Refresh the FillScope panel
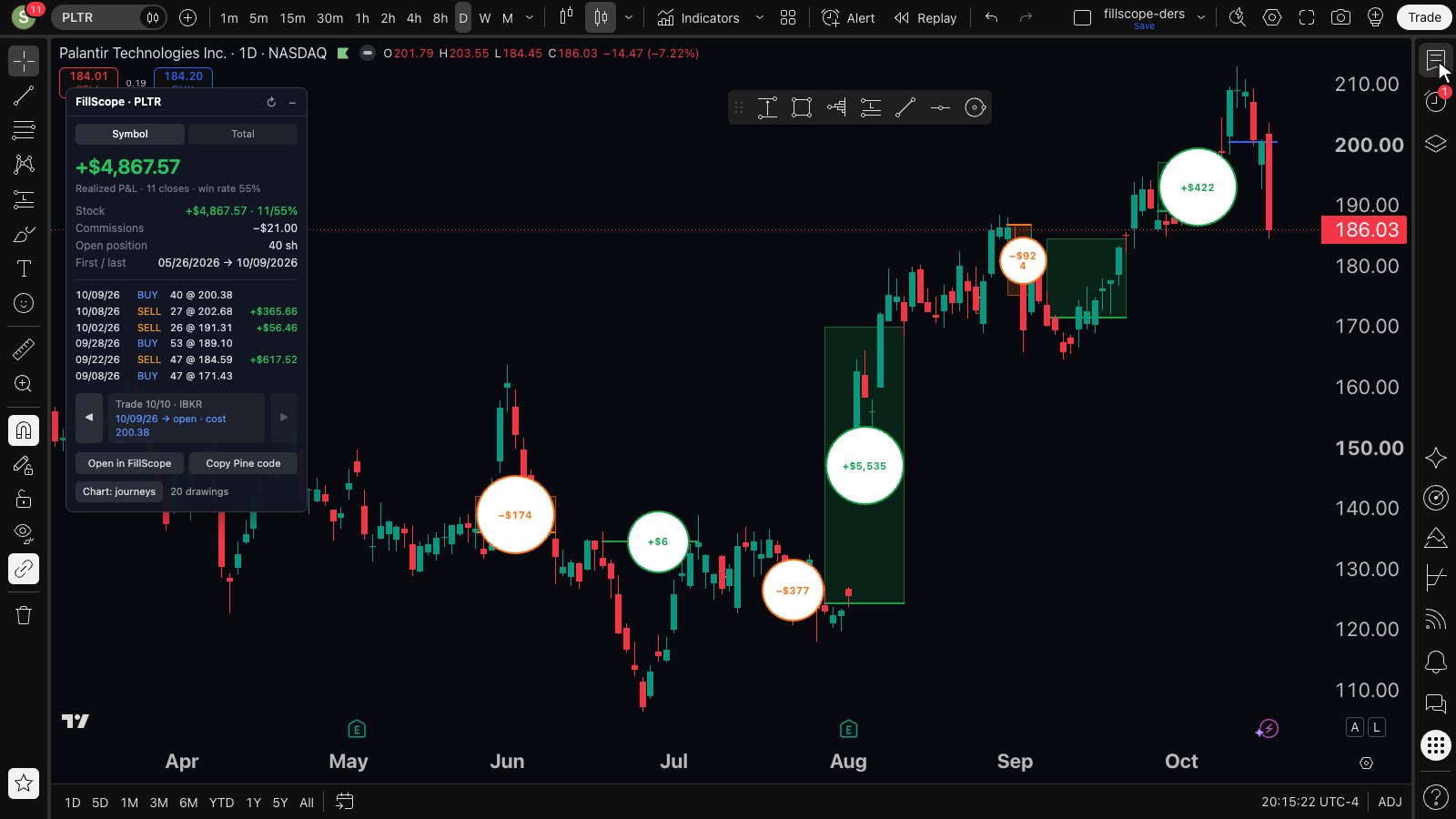The width and height of the screenshot is (1456, 819). pos(271,102)
